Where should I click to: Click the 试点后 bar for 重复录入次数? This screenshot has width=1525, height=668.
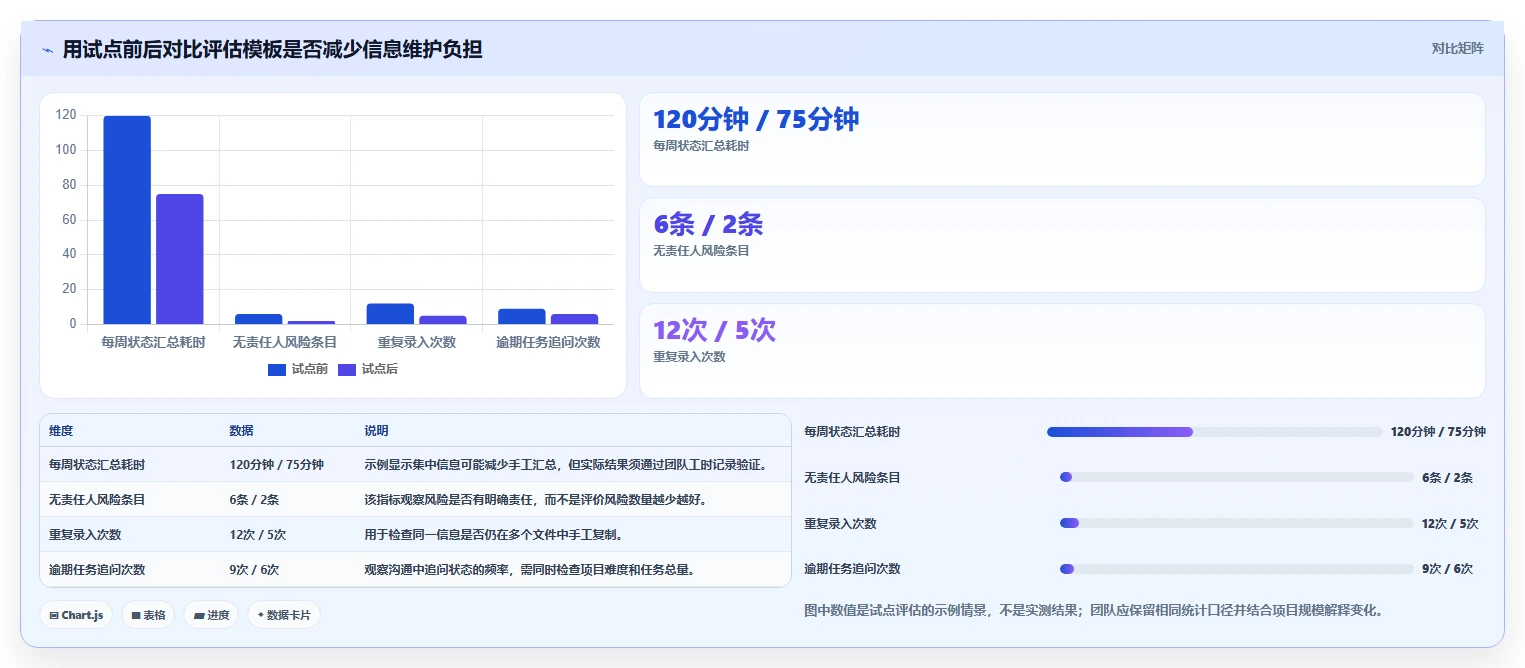443,320
